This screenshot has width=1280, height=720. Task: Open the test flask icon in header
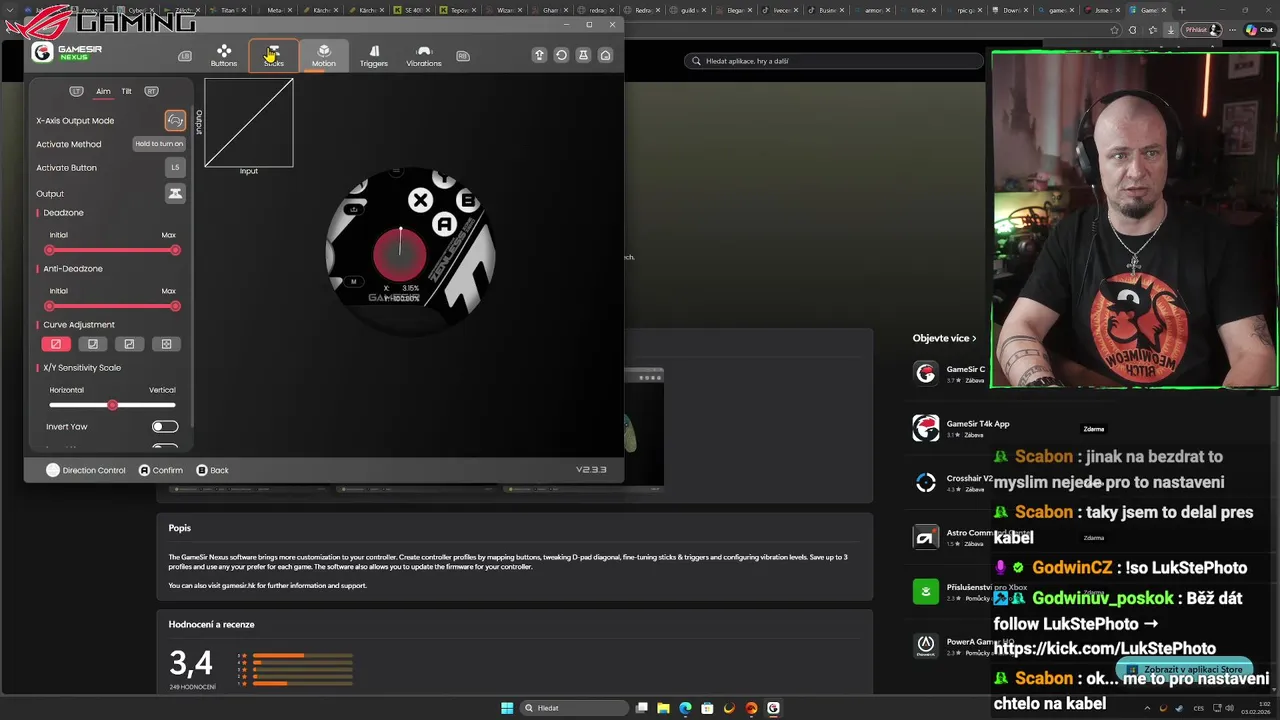(583, 55)
